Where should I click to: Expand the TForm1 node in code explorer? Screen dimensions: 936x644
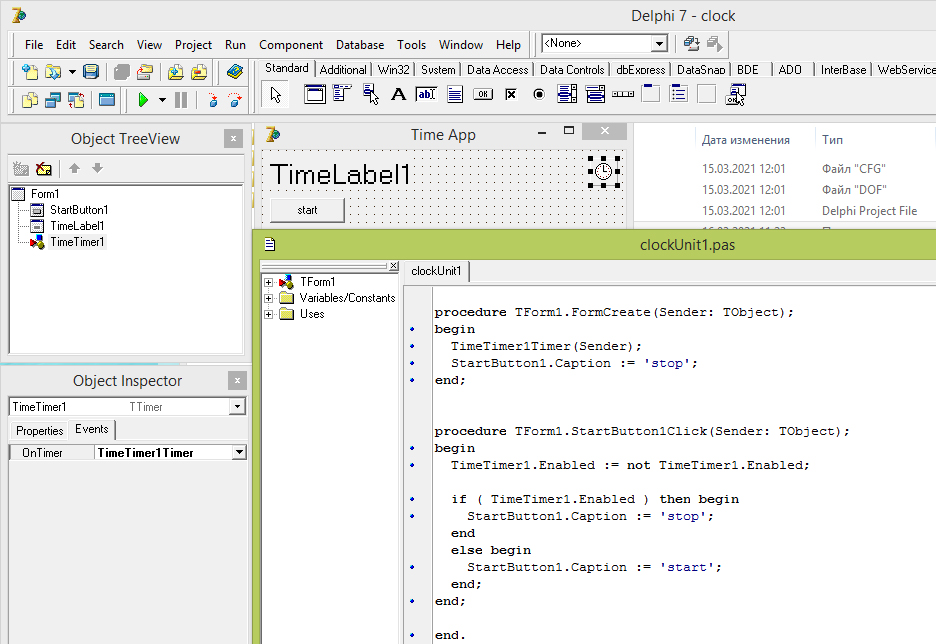(x=269, y=282)
